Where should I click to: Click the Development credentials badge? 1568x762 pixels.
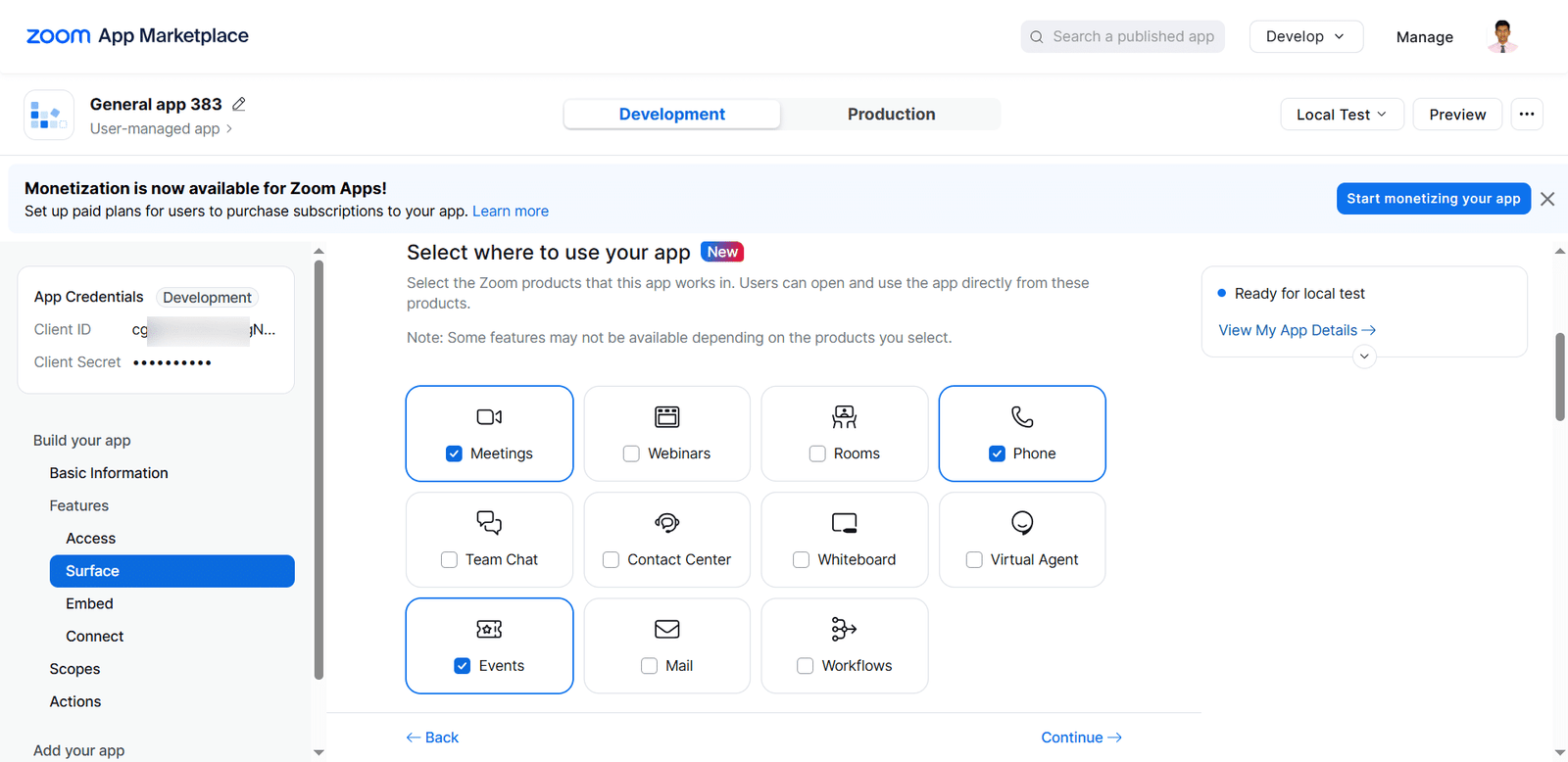pos(207,298)
